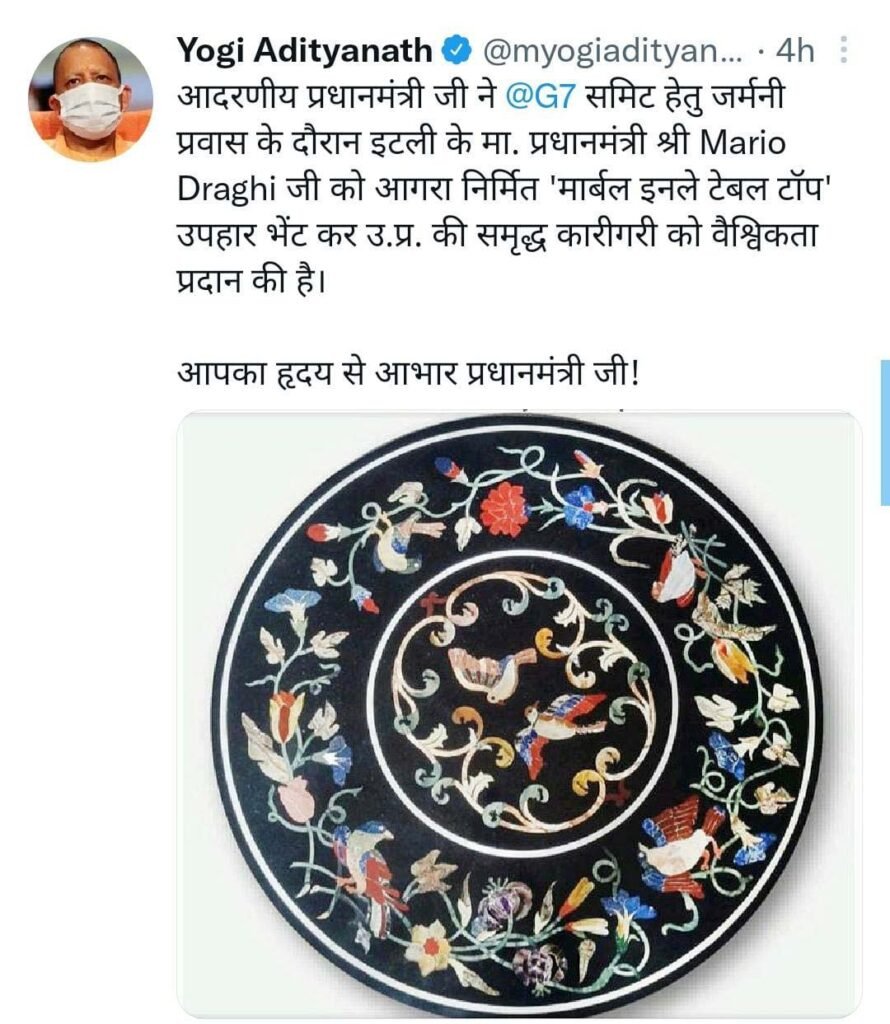Open the marble inlay table top photo
The width and height of the screenshot is (890, 1024).
point(518,714)
